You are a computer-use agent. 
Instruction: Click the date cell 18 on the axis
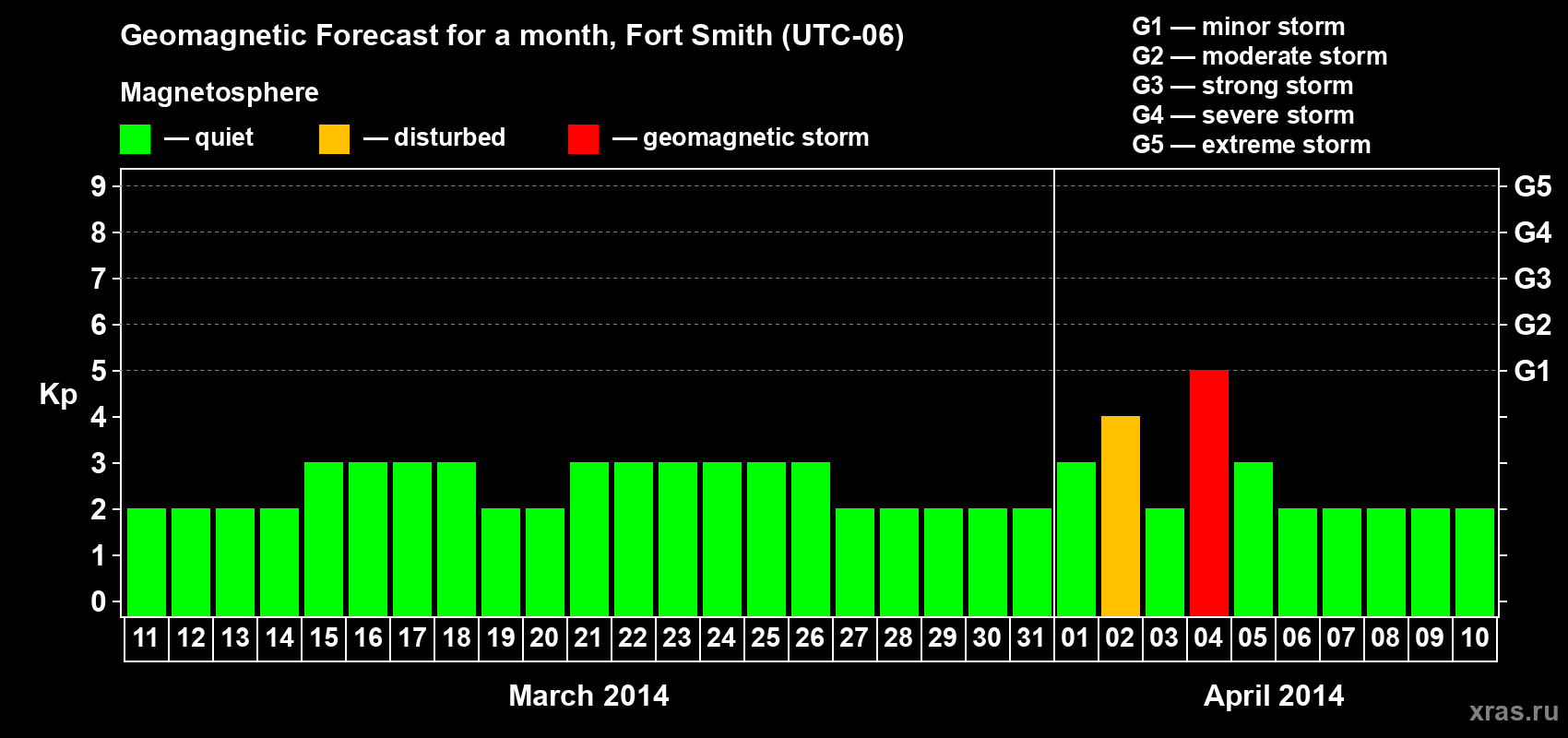coord(457,638)
